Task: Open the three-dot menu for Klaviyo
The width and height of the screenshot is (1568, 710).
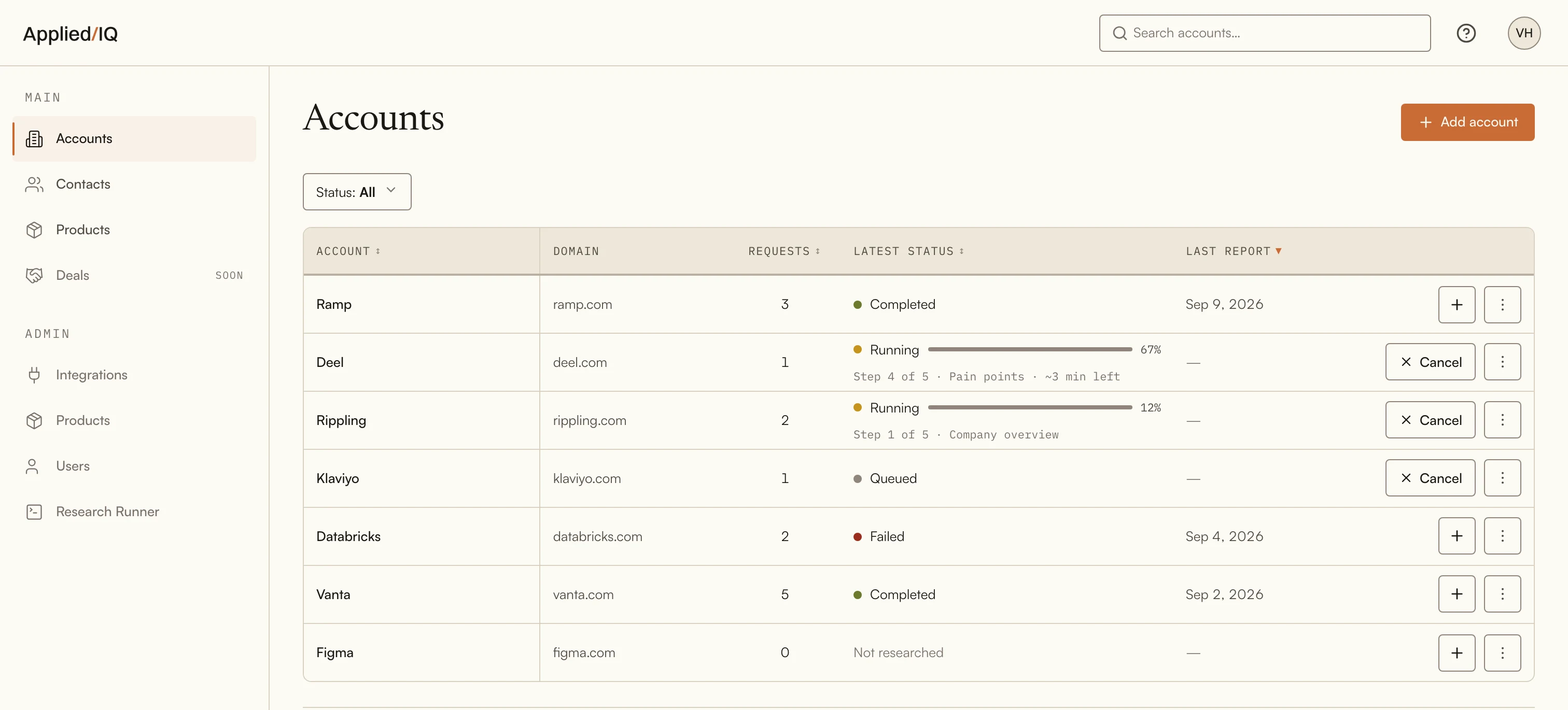Action: 1502,478
